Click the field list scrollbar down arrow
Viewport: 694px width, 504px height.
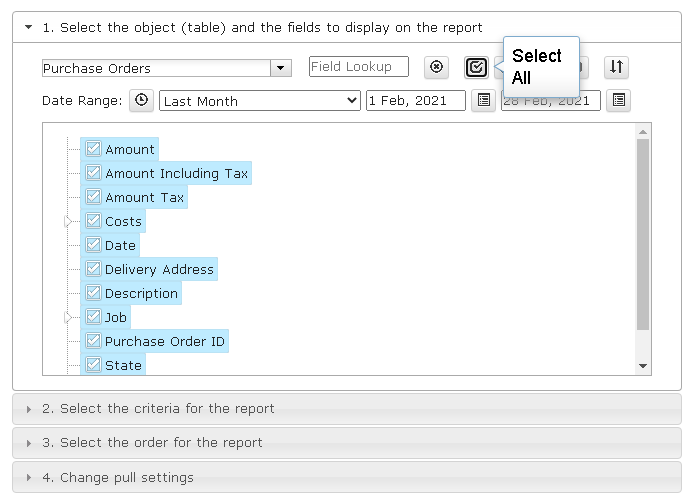tap(643, 366)
